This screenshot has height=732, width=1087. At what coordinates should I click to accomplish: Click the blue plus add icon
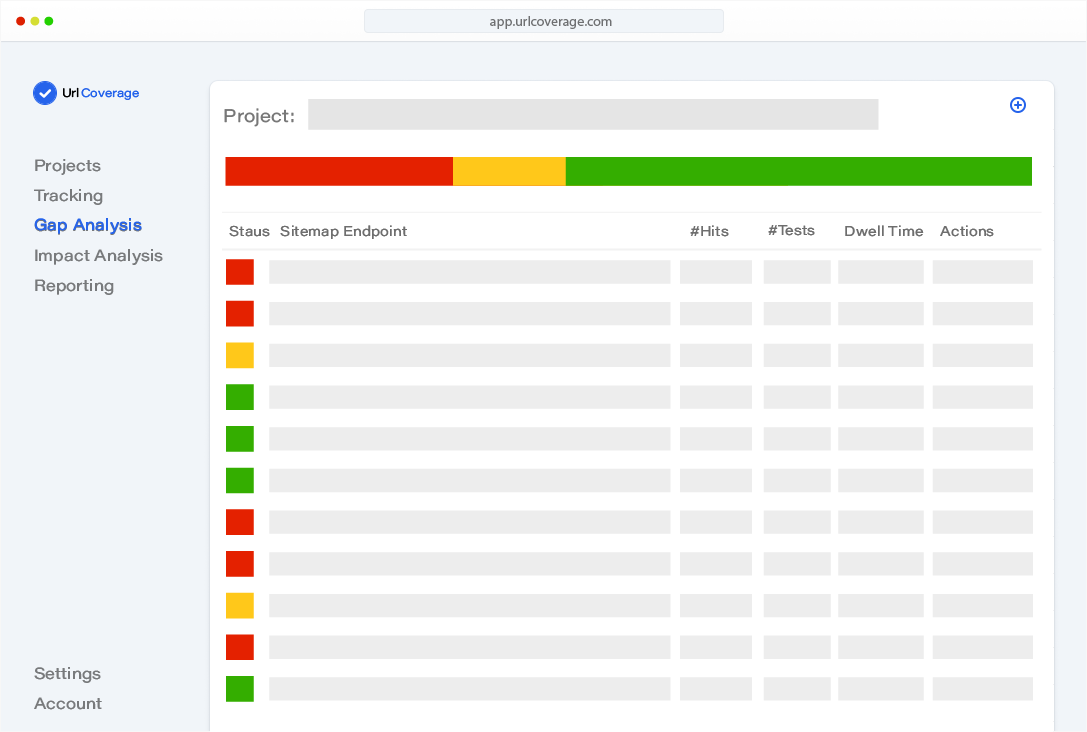[1018, 105]
